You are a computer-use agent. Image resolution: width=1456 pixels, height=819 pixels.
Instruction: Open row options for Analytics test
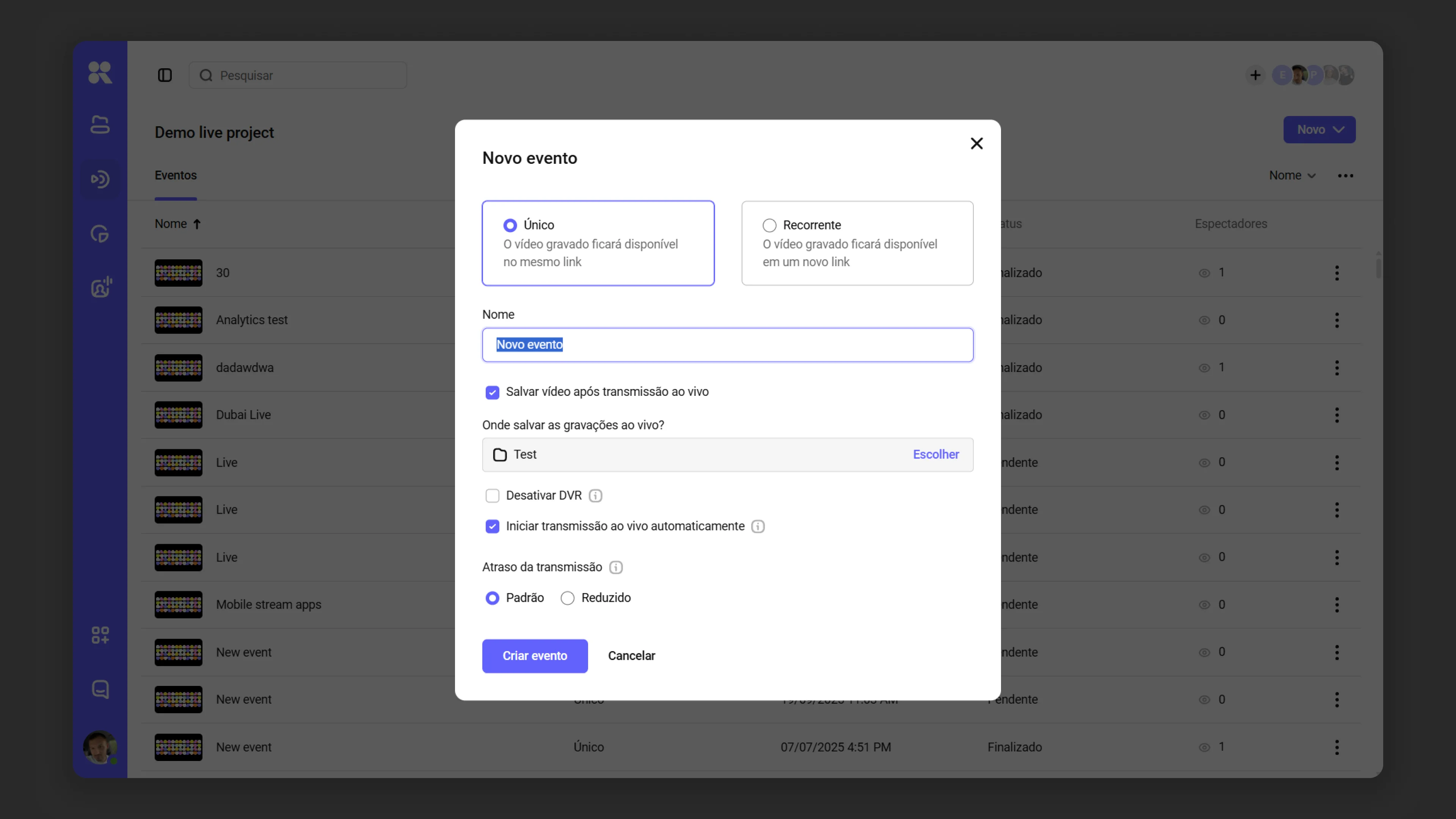[x=1337, y=320]
